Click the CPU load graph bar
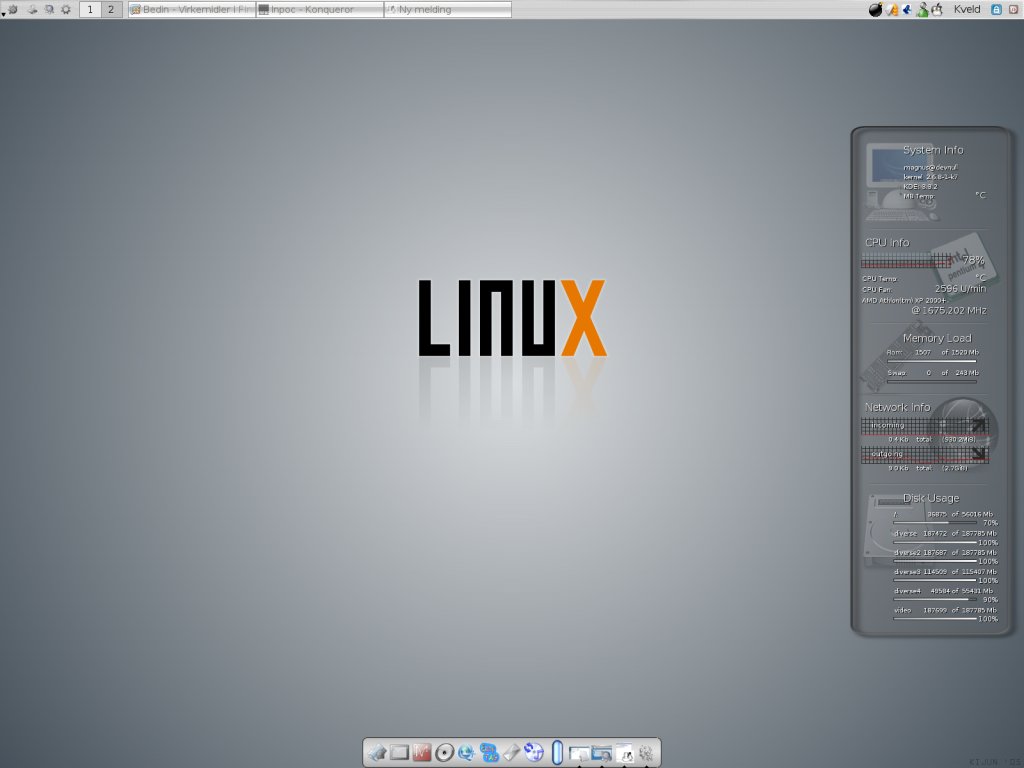1024x768 pixels. (906, 261)
